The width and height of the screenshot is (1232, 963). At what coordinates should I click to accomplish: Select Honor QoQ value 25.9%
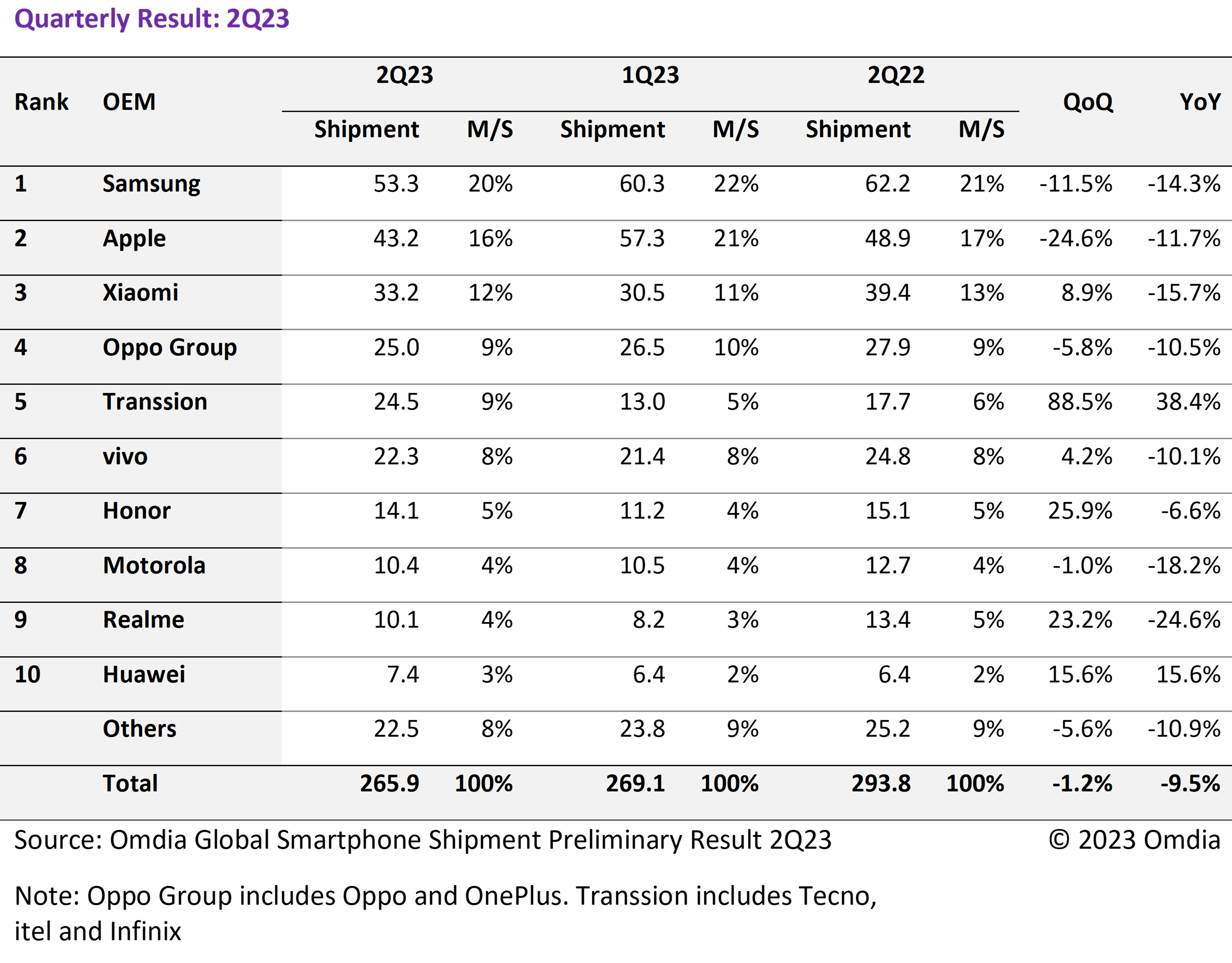pos(1080,511)
